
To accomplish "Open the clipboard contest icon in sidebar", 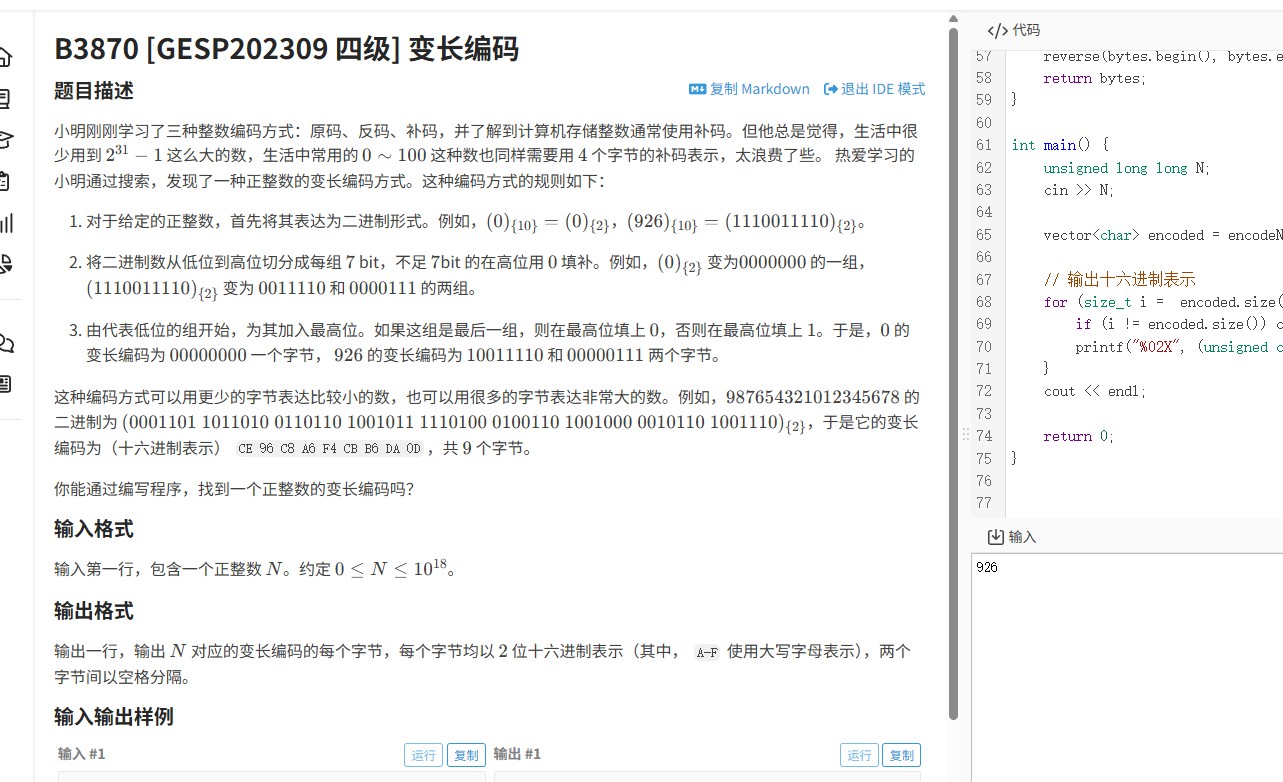I will pyautogui.click(x=5, y=181).
